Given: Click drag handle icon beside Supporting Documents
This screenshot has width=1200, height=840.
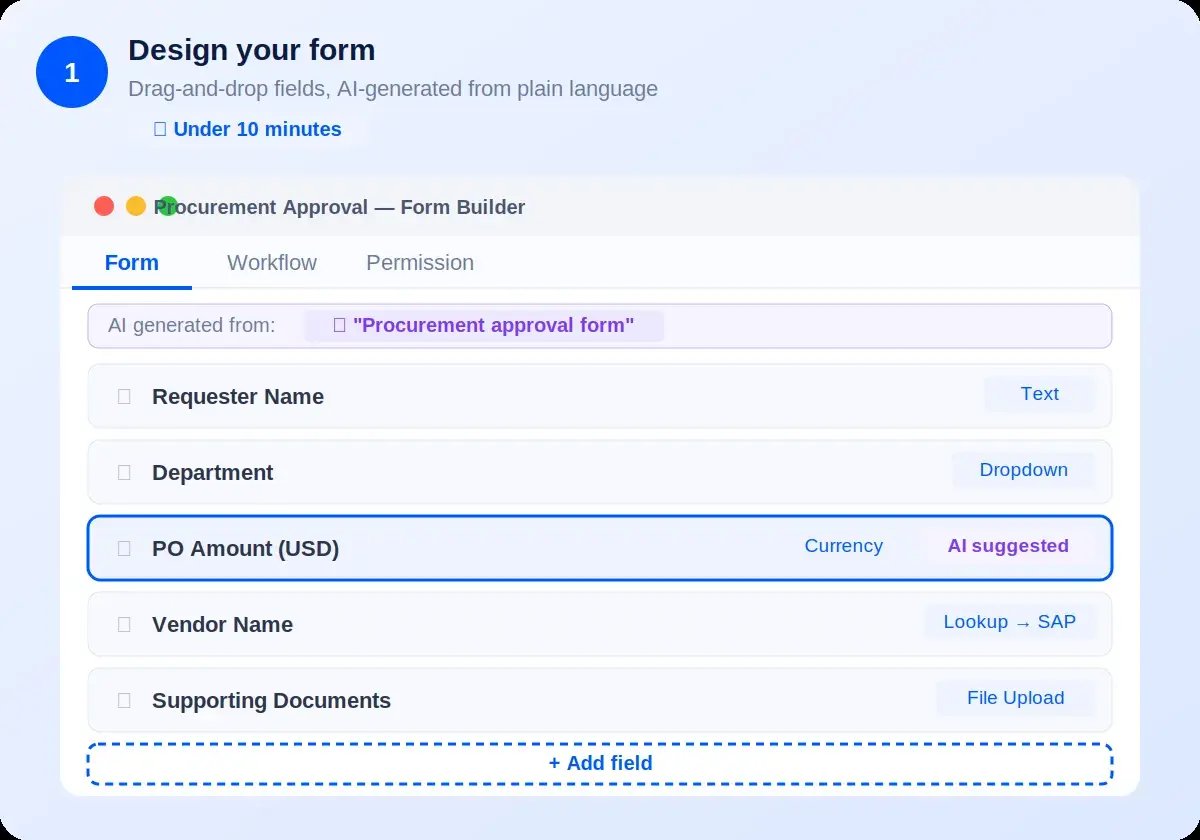Looking at the screenshot, I should coord(124,701).
